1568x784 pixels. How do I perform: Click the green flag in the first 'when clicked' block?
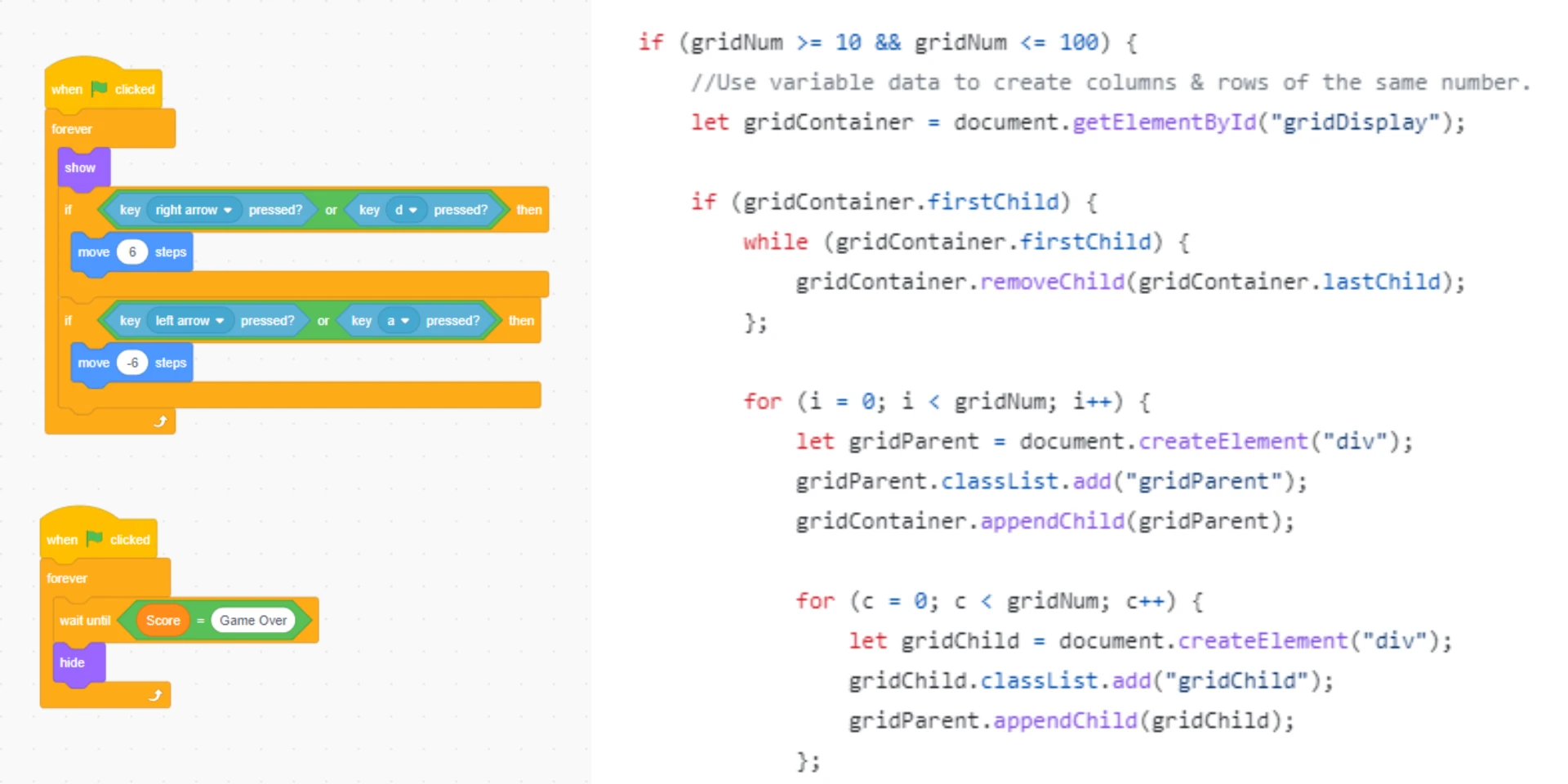99,88
